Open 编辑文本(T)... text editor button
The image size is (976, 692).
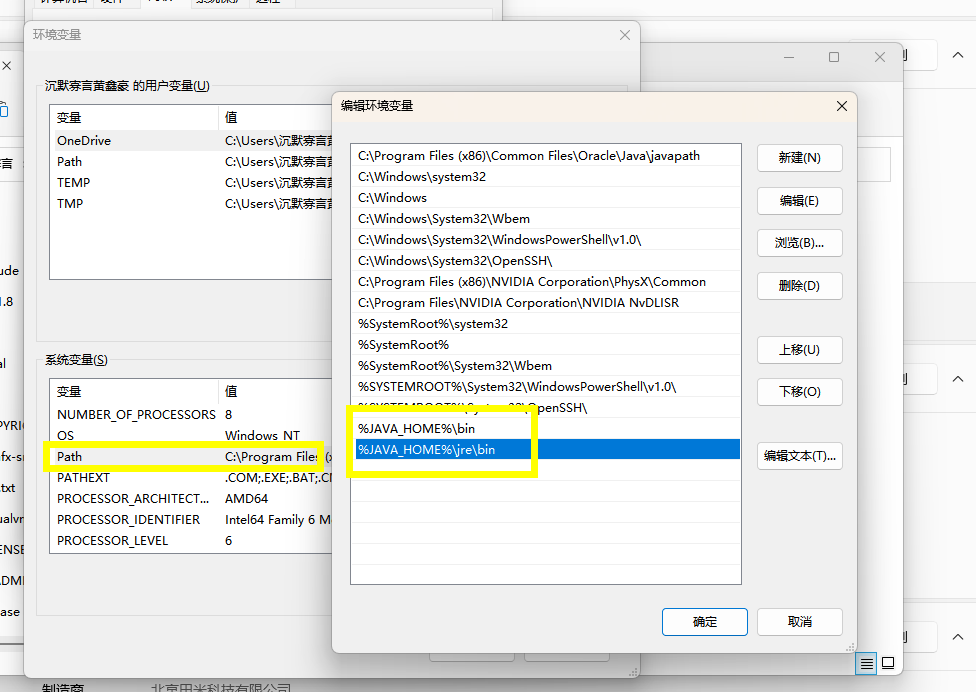[799, 456]
